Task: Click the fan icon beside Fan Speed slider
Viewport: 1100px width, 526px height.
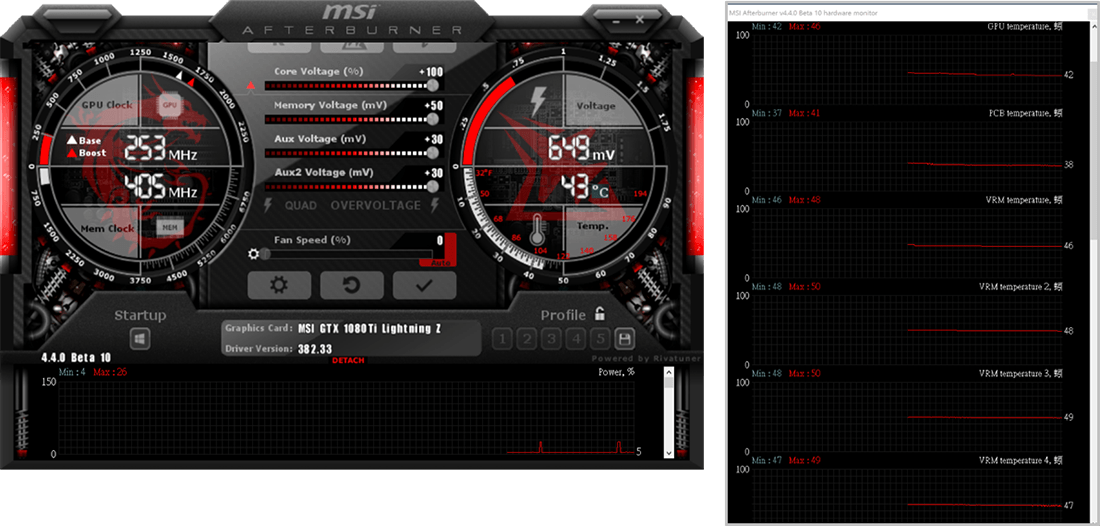Action: point(253,254)
